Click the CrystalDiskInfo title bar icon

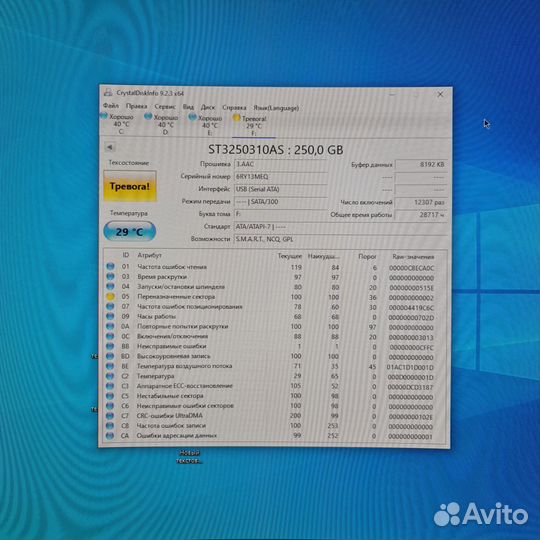point(108,92)
